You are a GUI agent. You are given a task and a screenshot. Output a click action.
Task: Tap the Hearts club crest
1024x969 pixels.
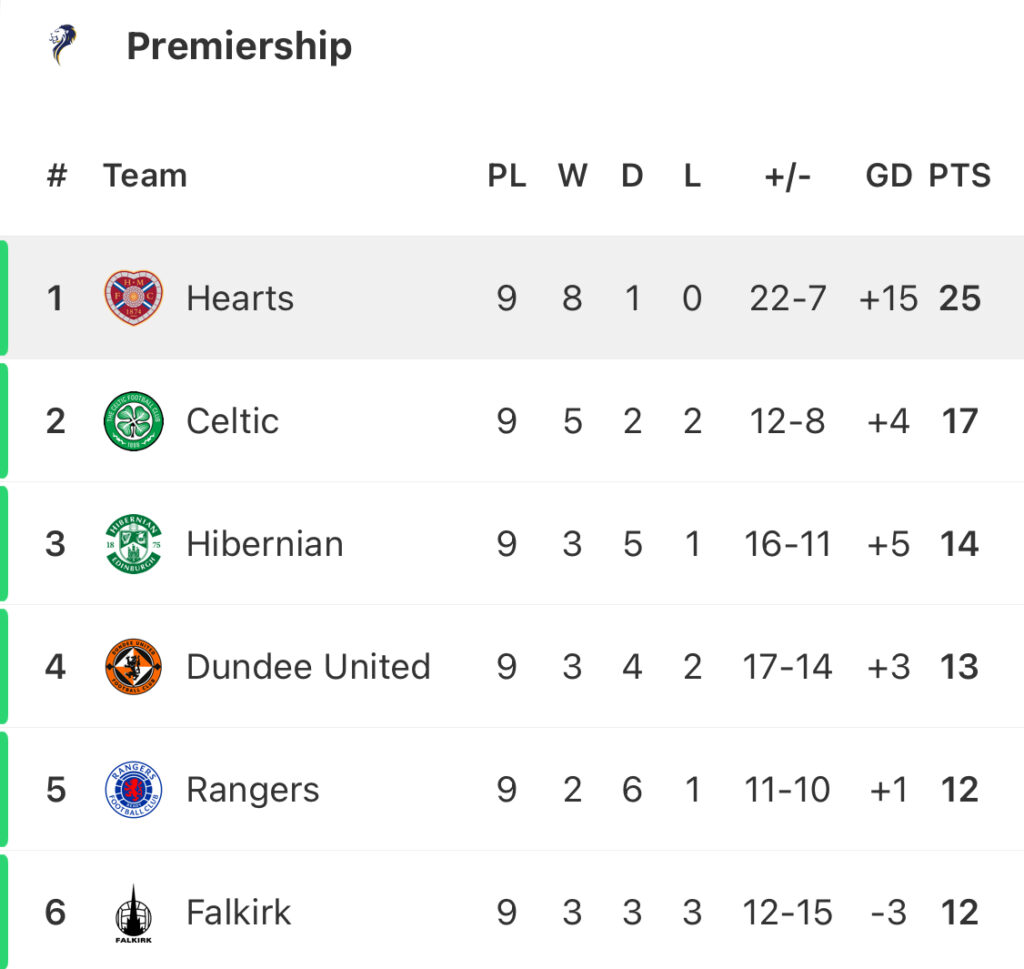pyautogui.click(x=133, y=298)
